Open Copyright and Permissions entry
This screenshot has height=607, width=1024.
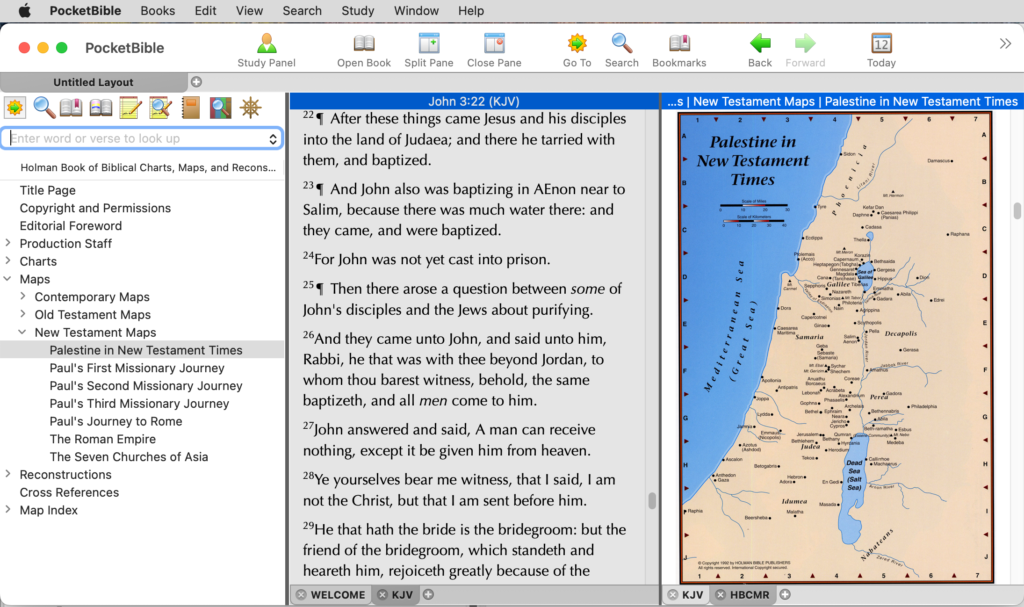pos(95,208)
